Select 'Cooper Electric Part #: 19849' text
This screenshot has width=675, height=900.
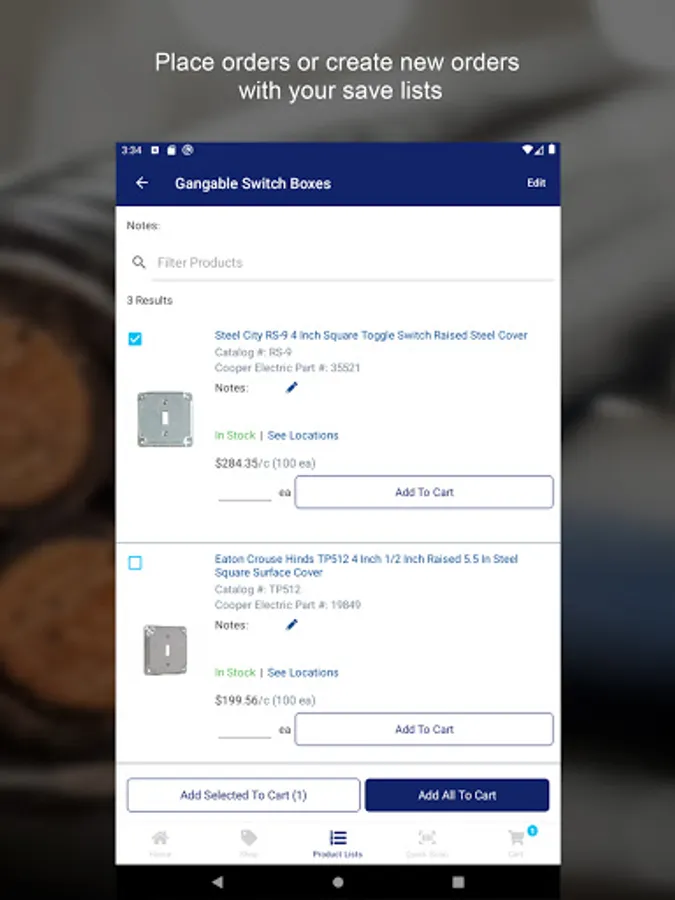coord(288,604)
